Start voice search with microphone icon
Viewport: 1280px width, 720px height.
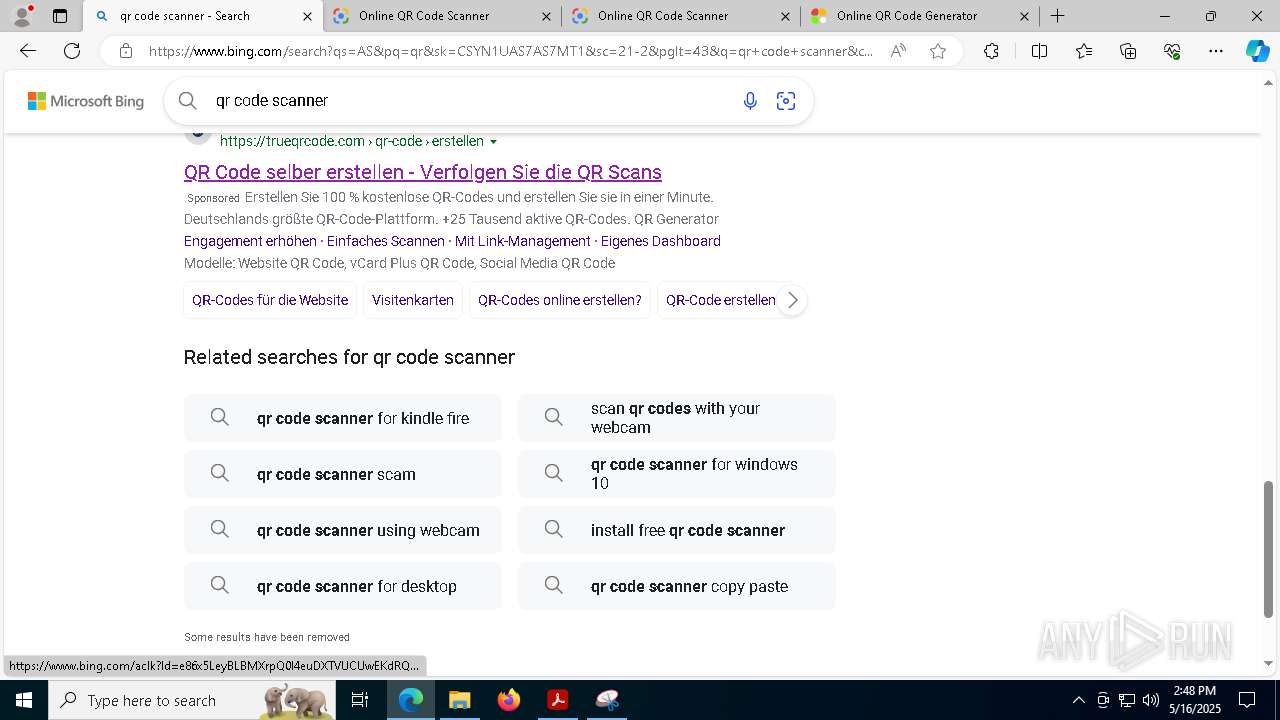pyautogui.click(x=750, y=100)
